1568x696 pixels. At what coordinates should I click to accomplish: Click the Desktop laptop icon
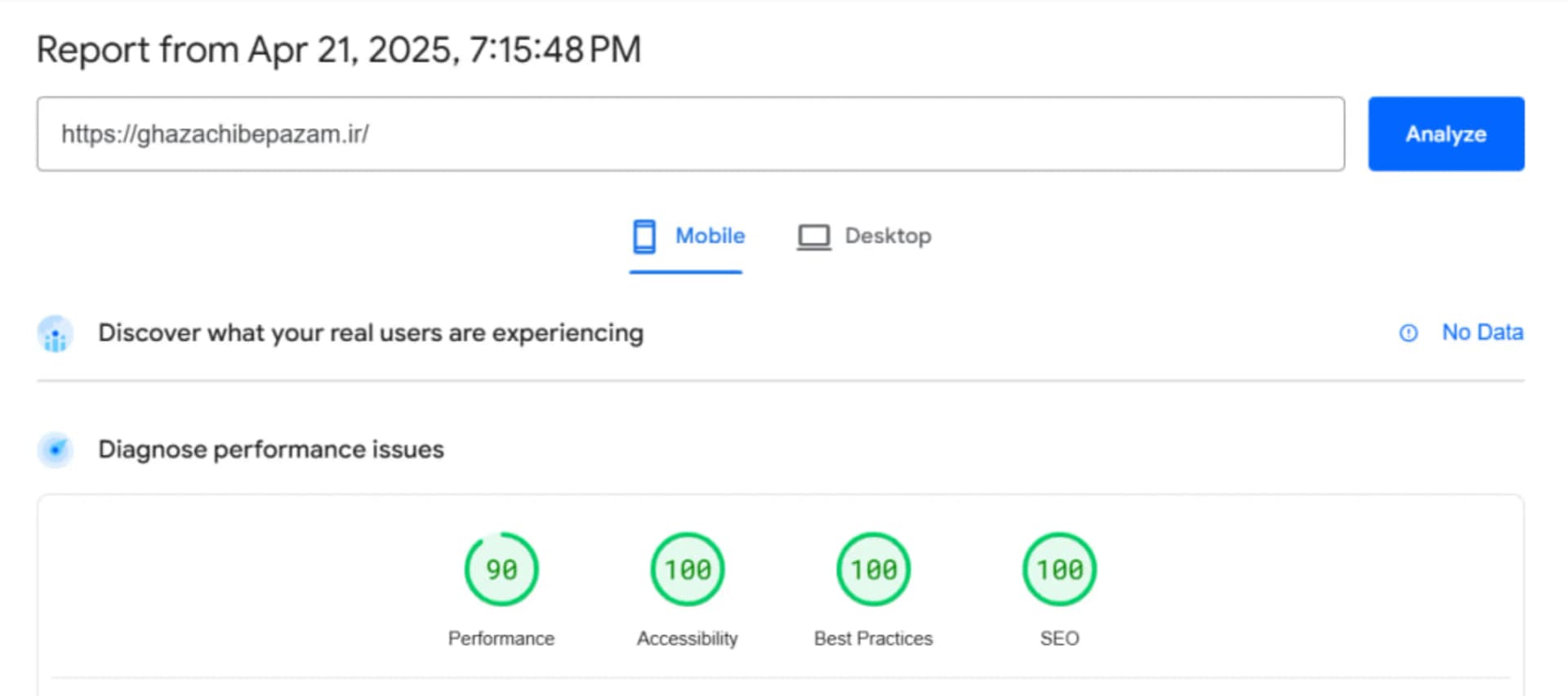tap(813, 237)
